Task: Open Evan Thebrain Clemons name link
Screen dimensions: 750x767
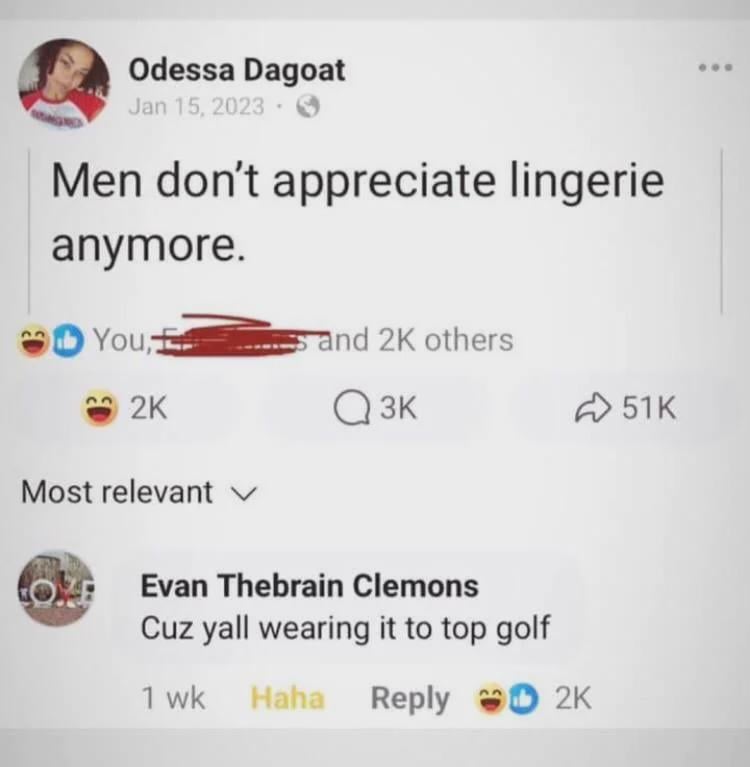Action: 309,586
